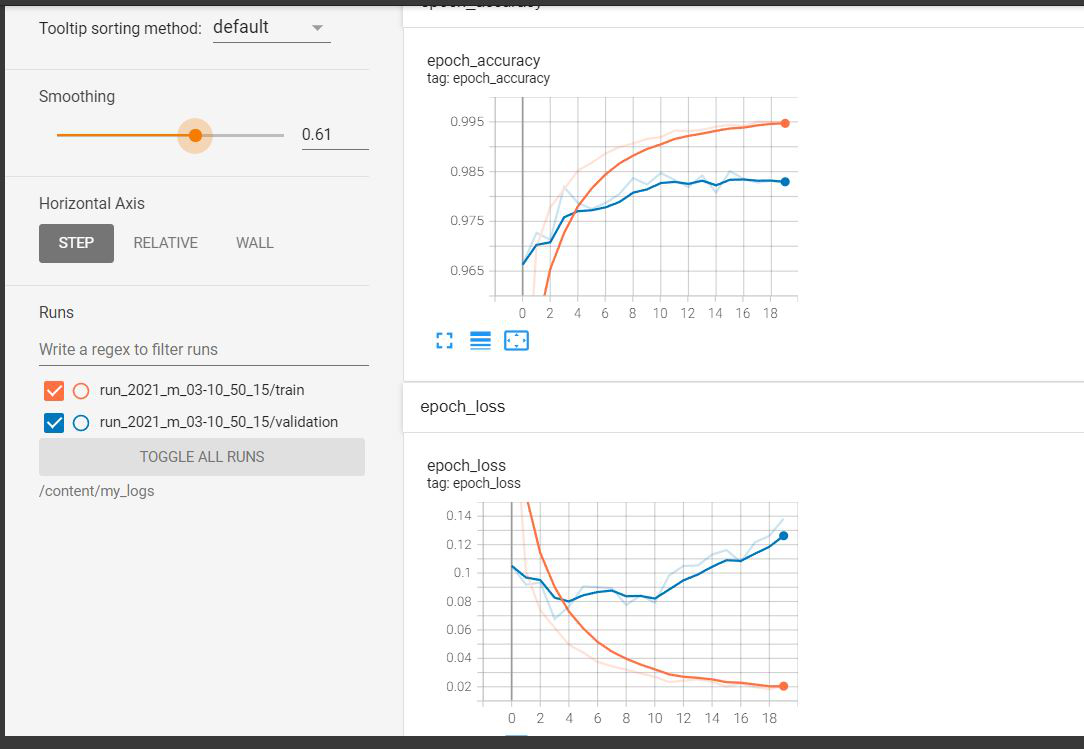Select STEP horizontal axis mode
The image size is (1084, 749).
tap(76, 243)
